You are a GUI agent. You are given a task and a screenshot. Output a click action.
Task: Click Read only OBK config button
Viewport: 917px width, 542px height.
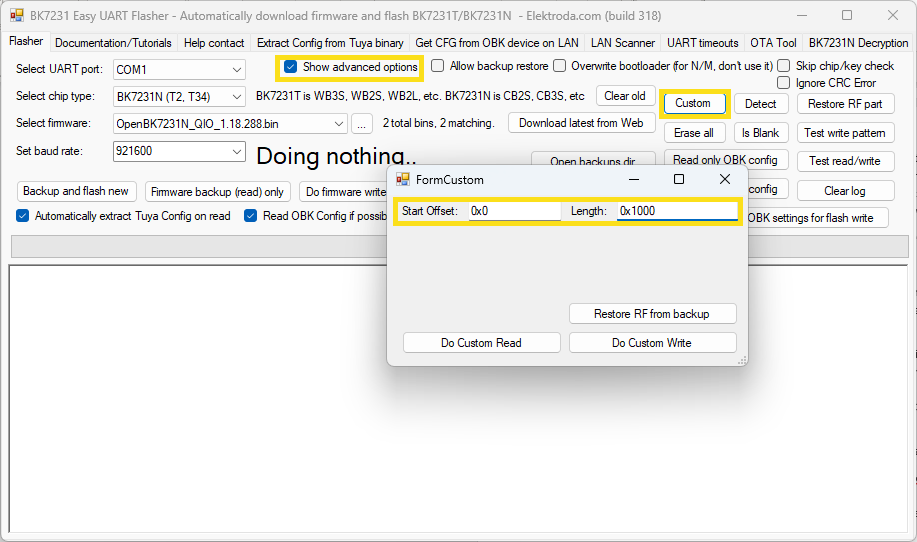pyautogui.click(x=725, y=160)
